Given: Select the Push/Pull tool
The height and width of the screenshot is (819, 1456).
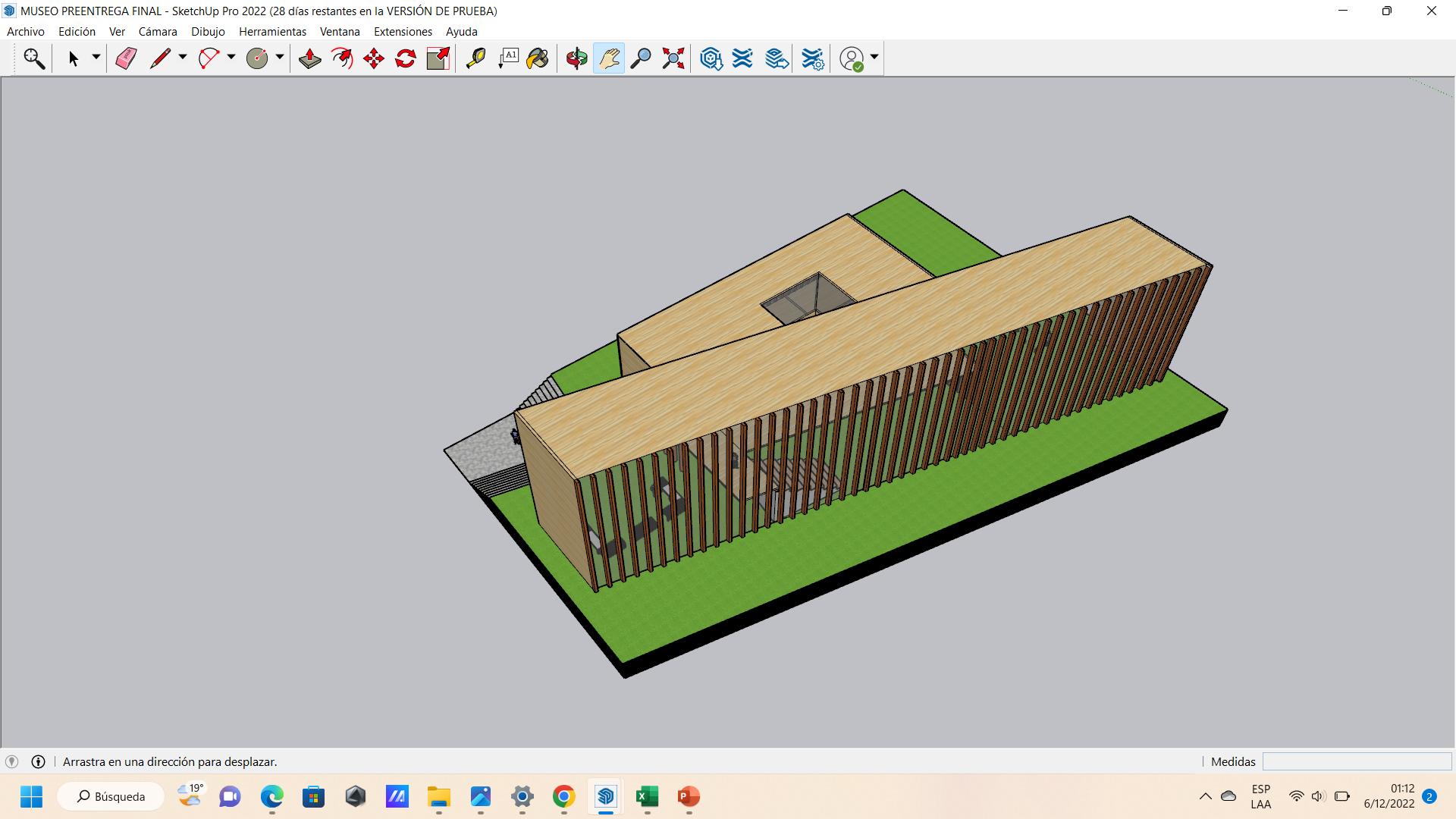Looking at the screenshot, I should [x=309, y=58].
